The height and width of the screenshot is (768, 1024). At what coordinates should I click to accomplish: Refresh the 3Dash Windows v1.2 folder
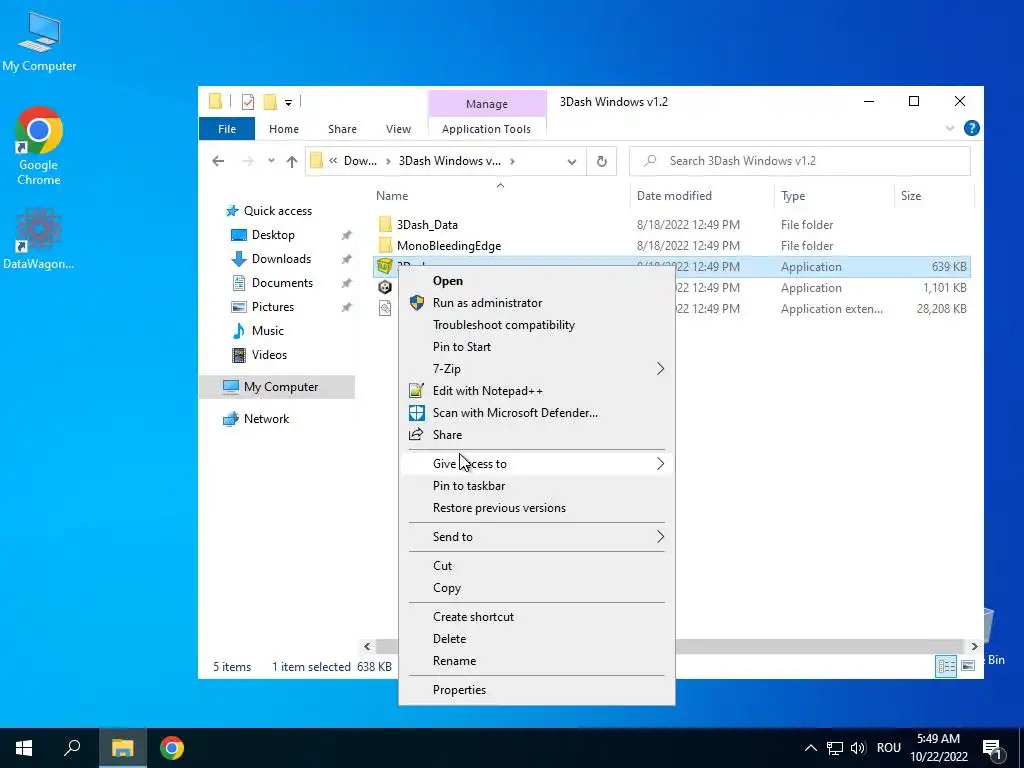[x=601, y=161]
